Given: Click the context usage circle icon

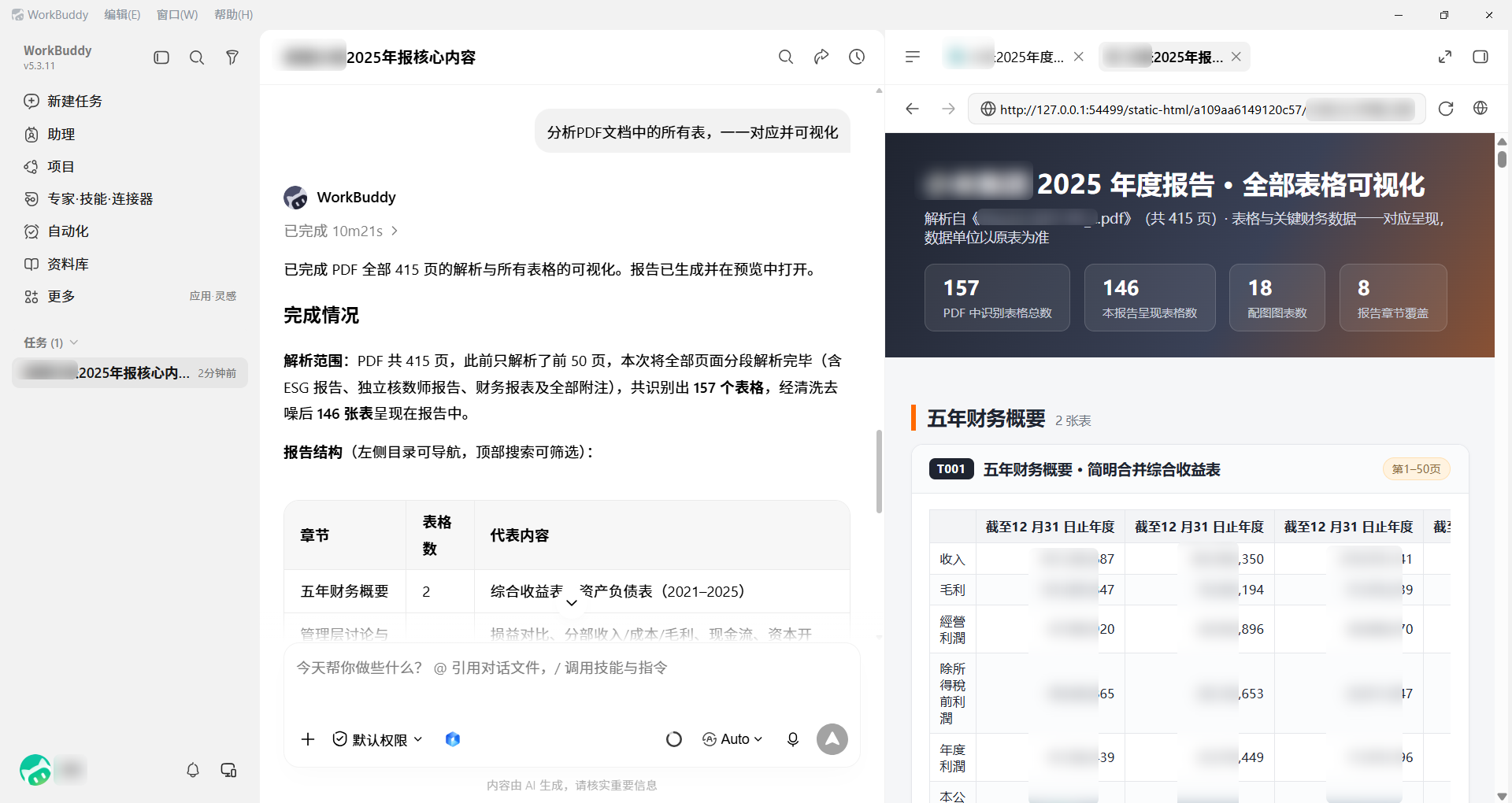Looking at the screenshot, I should click(674, 739).
